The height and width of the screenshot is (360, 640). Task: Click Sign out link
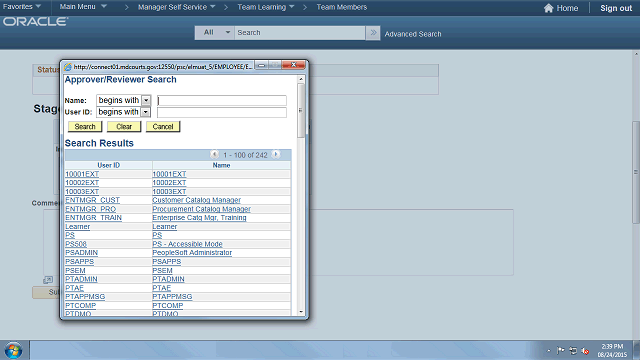(616, 8)
